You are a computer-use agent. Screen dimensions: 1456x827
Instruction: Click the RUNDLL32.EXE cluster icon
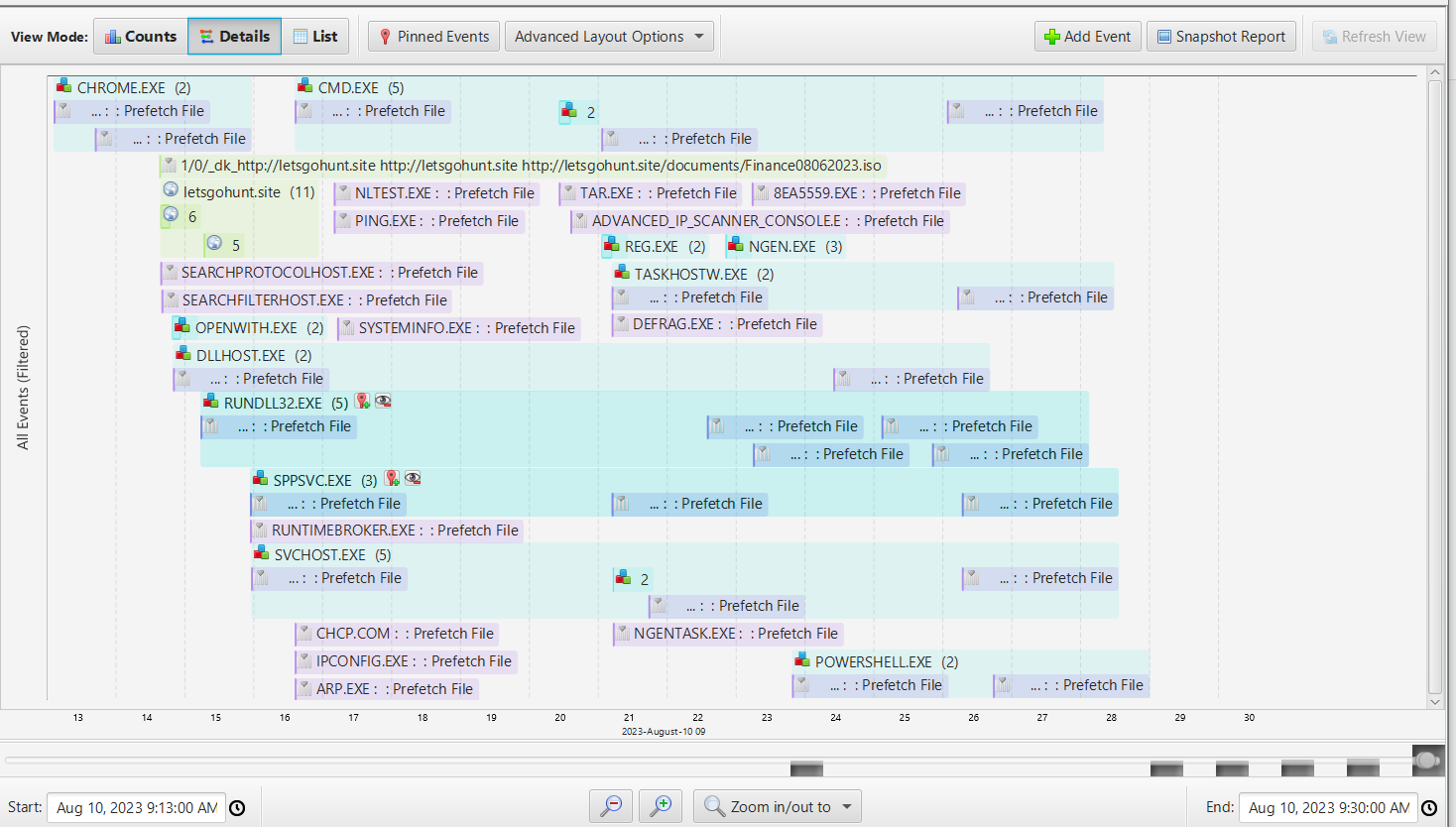coord(211,402)
